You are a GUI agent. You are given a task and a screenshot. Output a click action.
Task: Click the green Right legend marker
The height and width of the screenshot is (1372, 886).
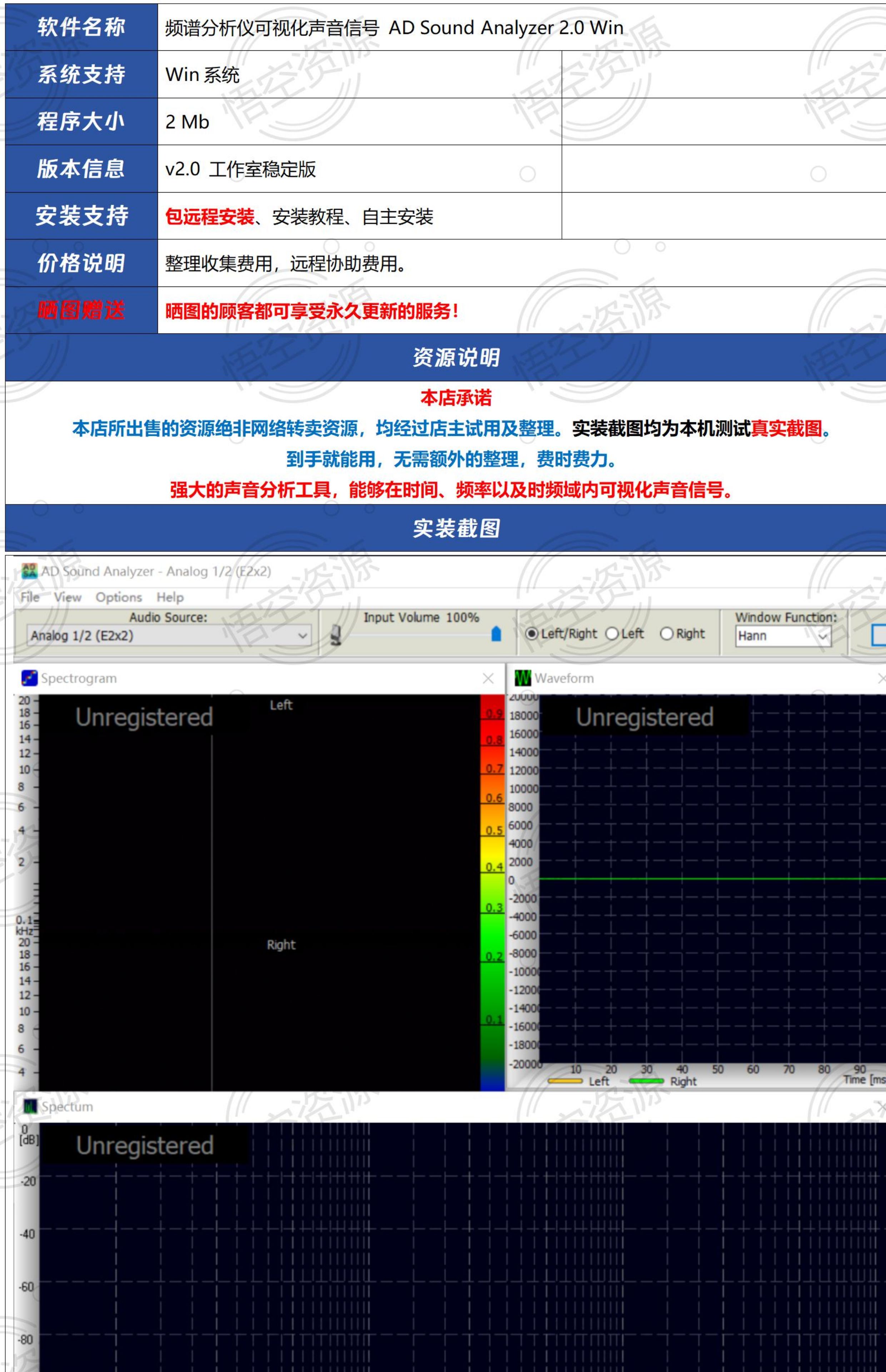646,1082
